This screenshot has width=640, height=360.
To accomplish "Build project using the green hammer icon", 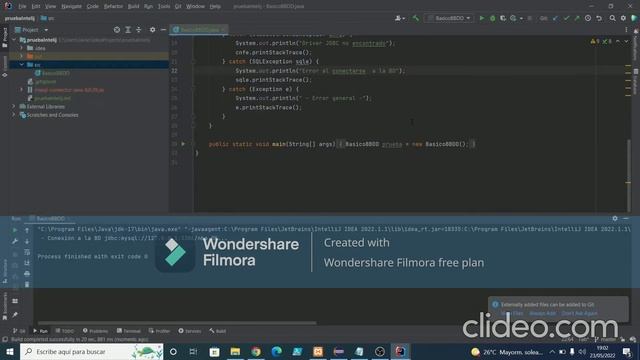I will coord(416,18).
